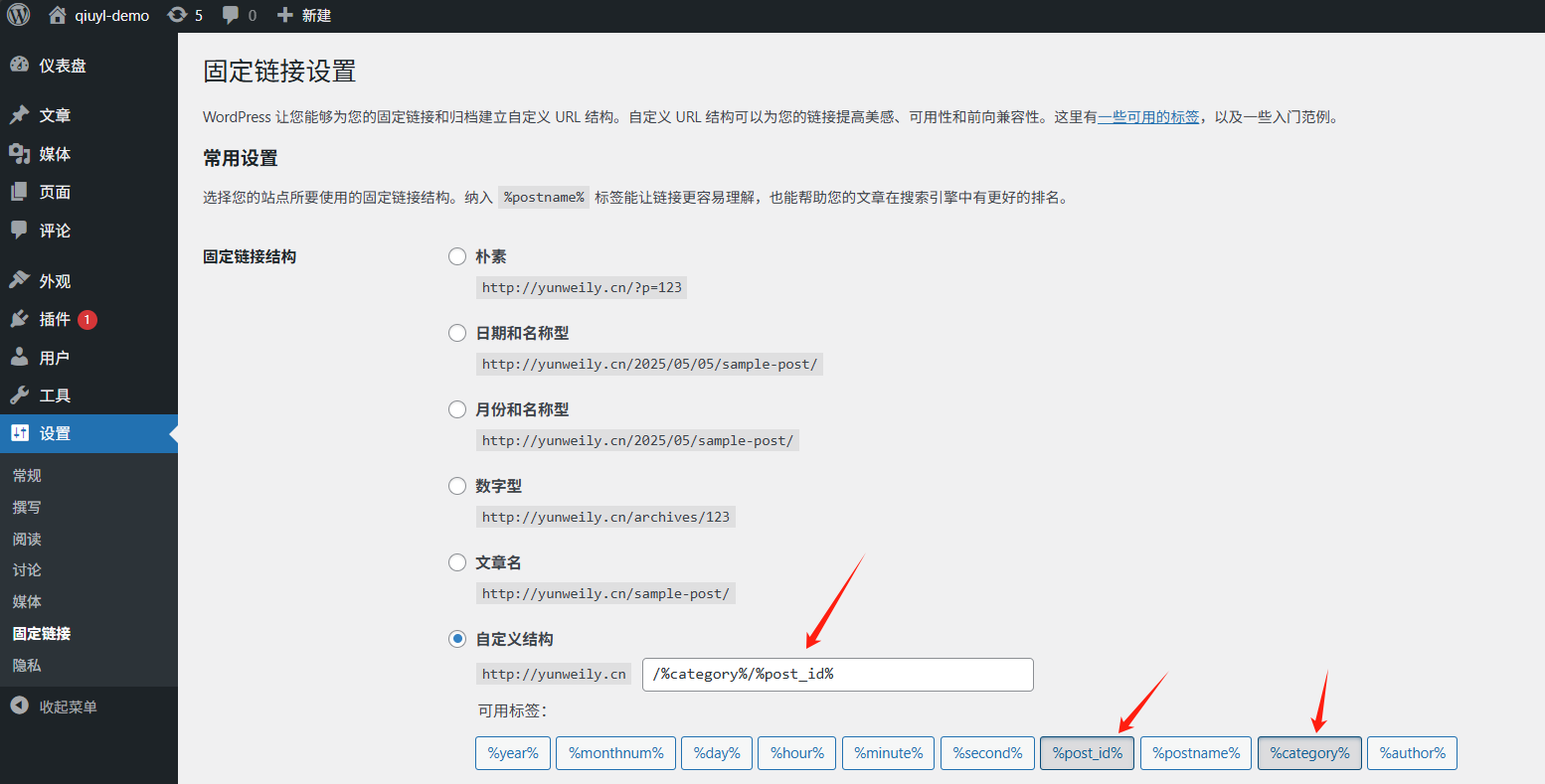Select the 朴素 permalink radio button
1545x784 pixels.
(457, 256)
